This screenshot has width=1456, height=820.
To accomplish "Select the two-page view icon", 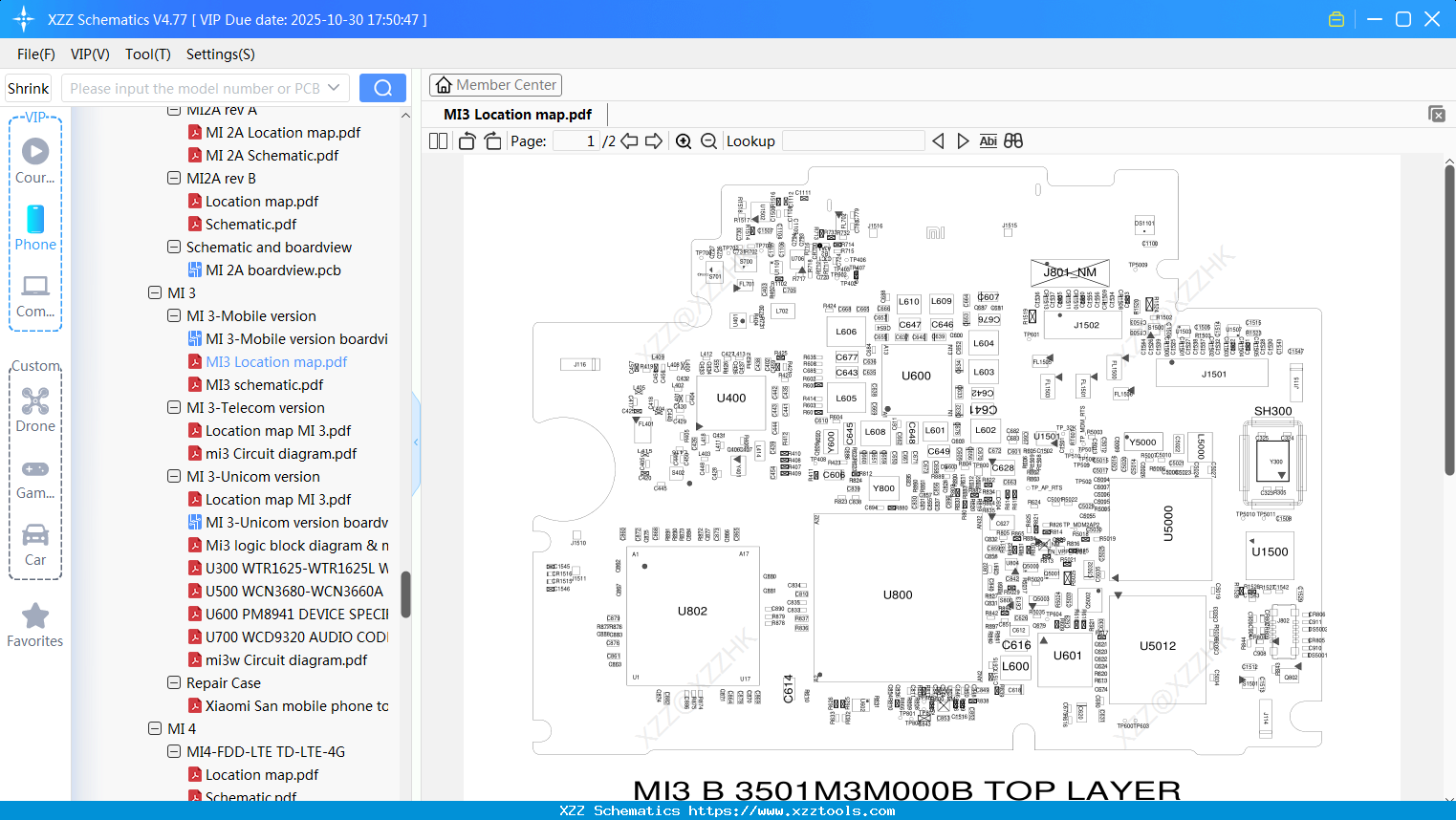I will pyautogui.click(x=437, y=140).
